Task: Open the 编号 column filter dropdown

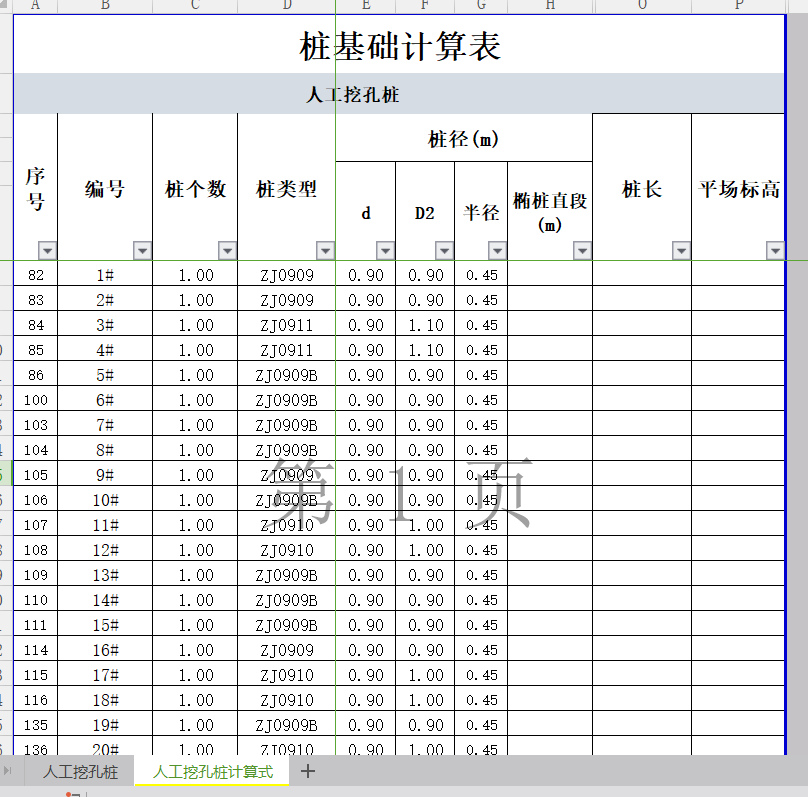Action: tap(142, 250)
